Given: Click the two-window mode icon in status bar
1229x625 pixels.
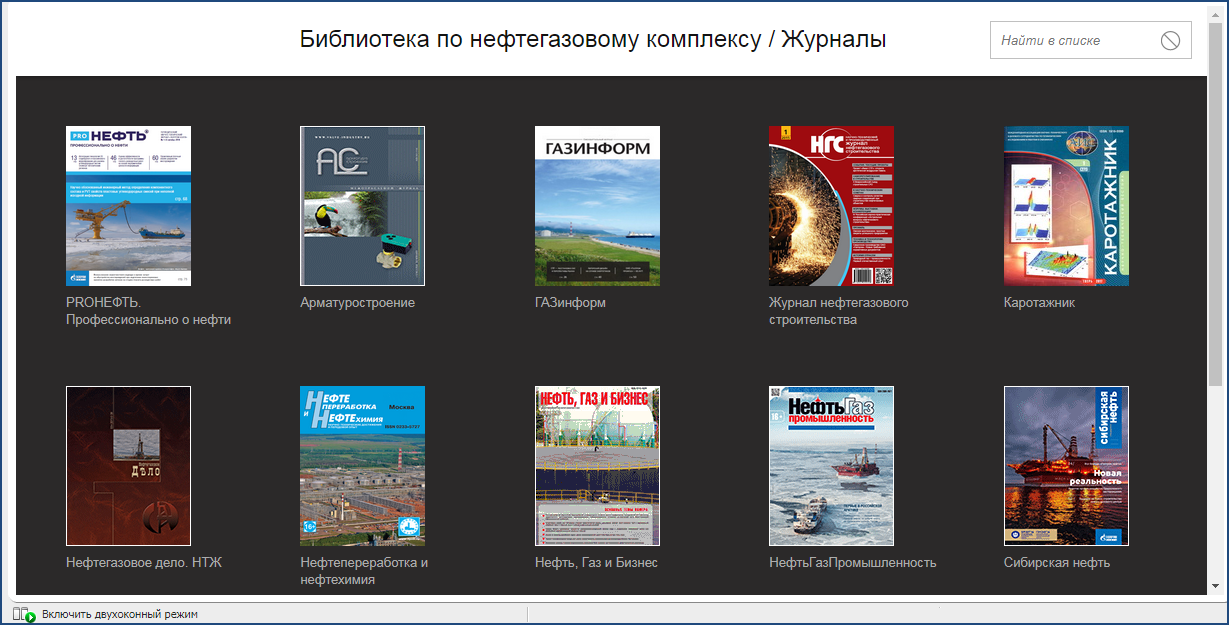Looking at the screenshot, I should click(x=24, y=614).
